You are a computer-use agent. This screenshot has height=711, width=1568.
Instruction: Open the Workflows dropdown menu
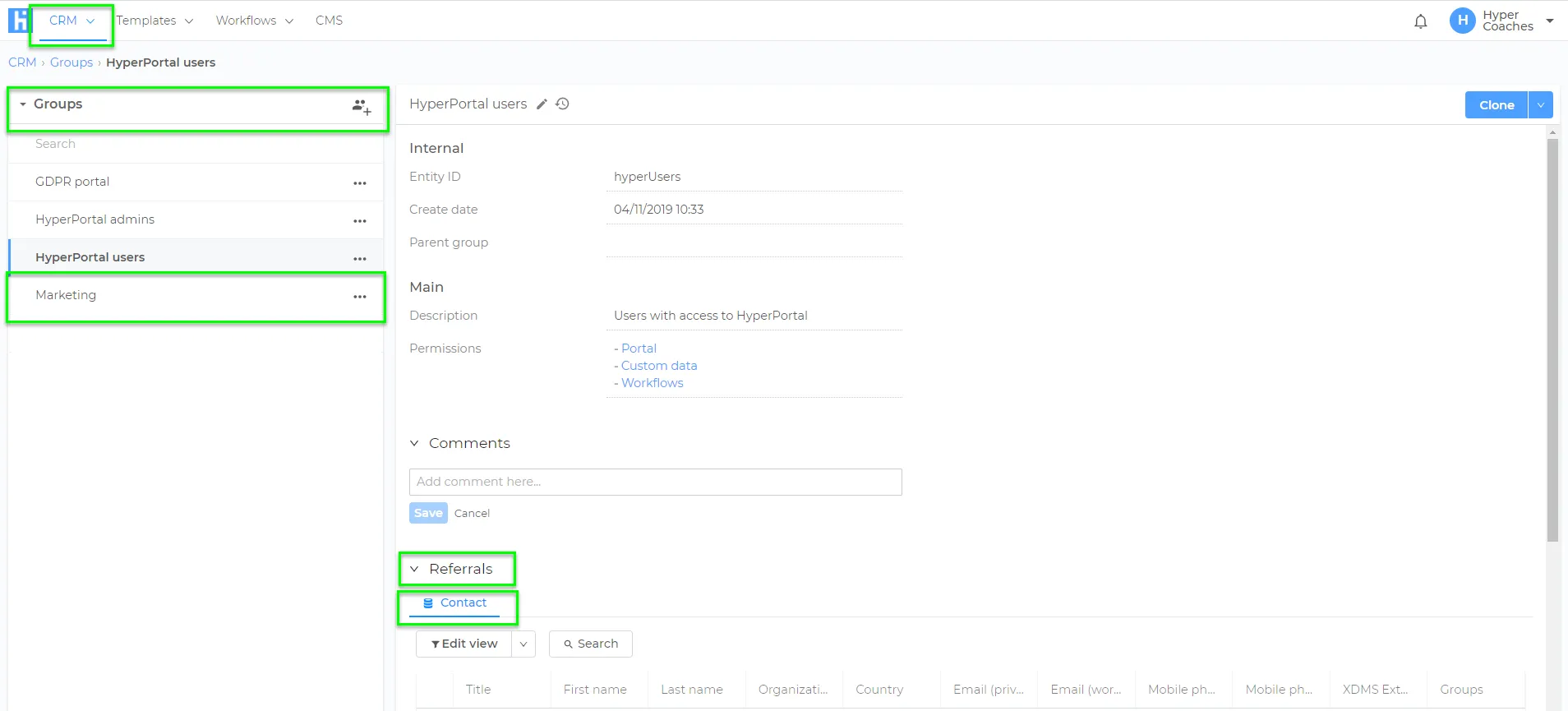coord(255,21)
